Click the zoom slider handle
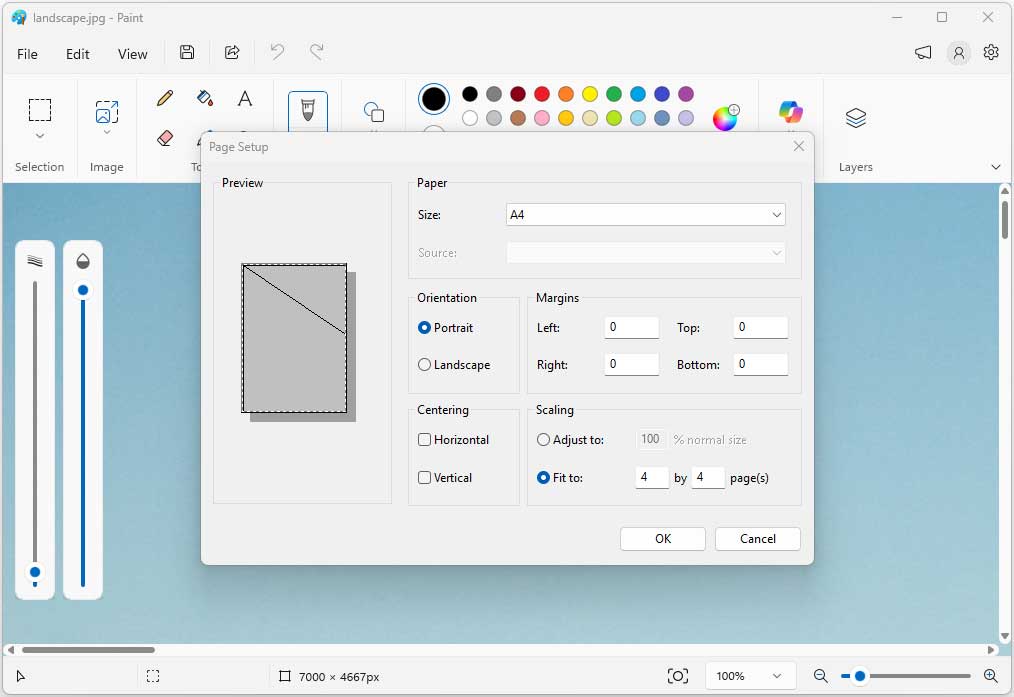 [859, 676]
